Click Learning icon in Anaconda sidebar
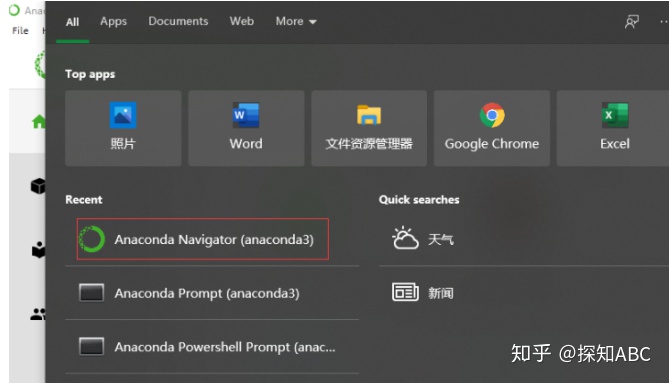 coord(38,250)
